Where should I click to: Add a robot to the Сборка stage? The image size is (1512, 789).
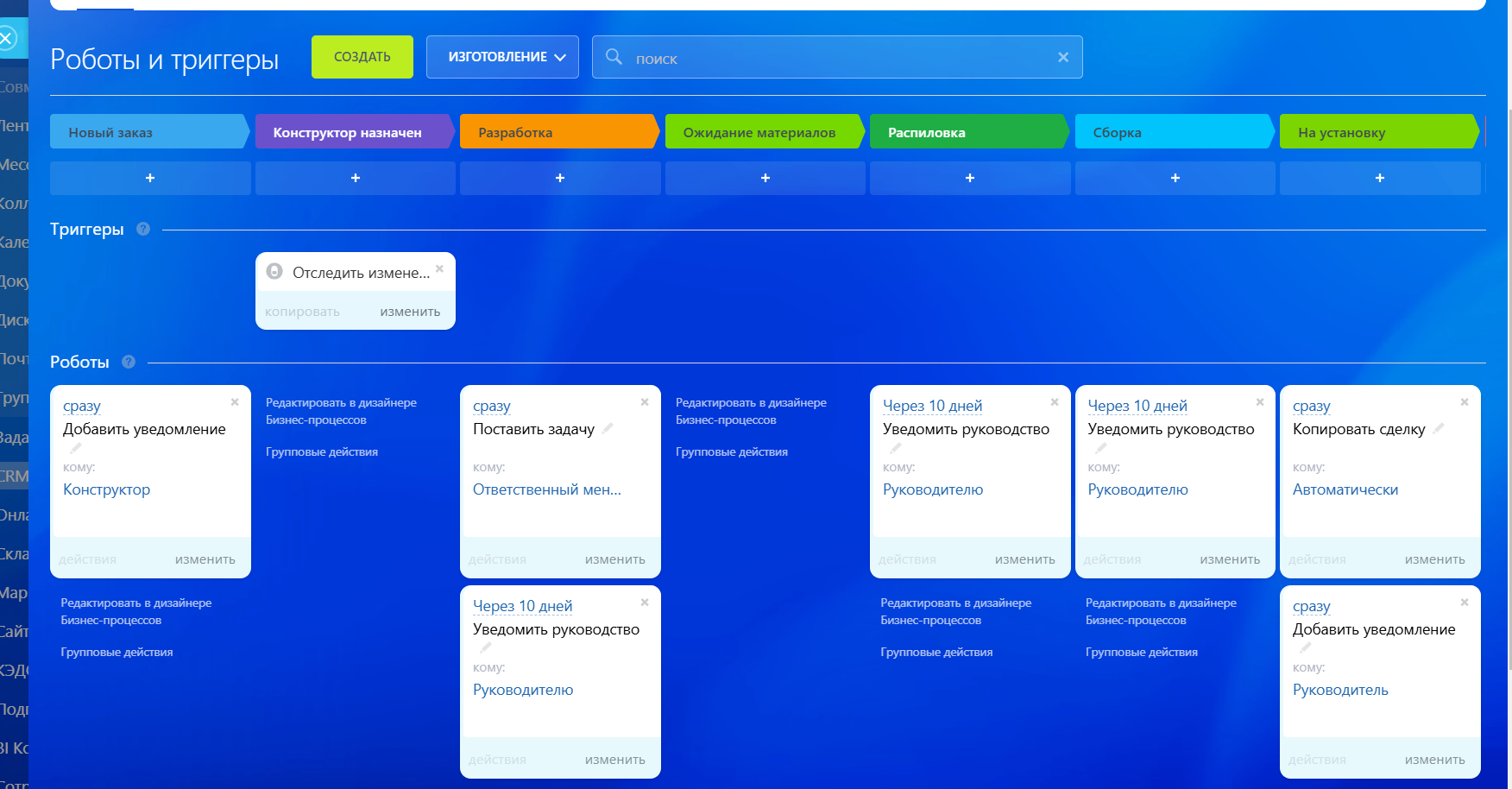(1175, 178)
